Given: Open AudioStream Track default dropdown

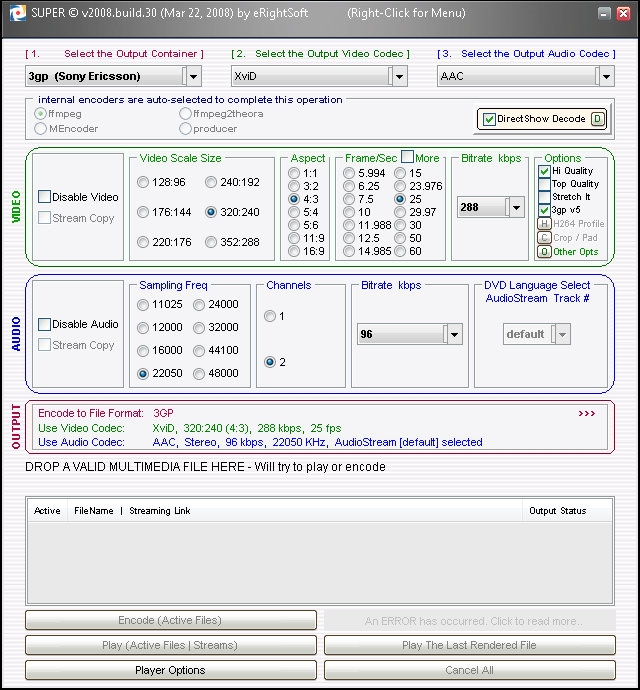Looking at the screenshot, I should [562, 334].
